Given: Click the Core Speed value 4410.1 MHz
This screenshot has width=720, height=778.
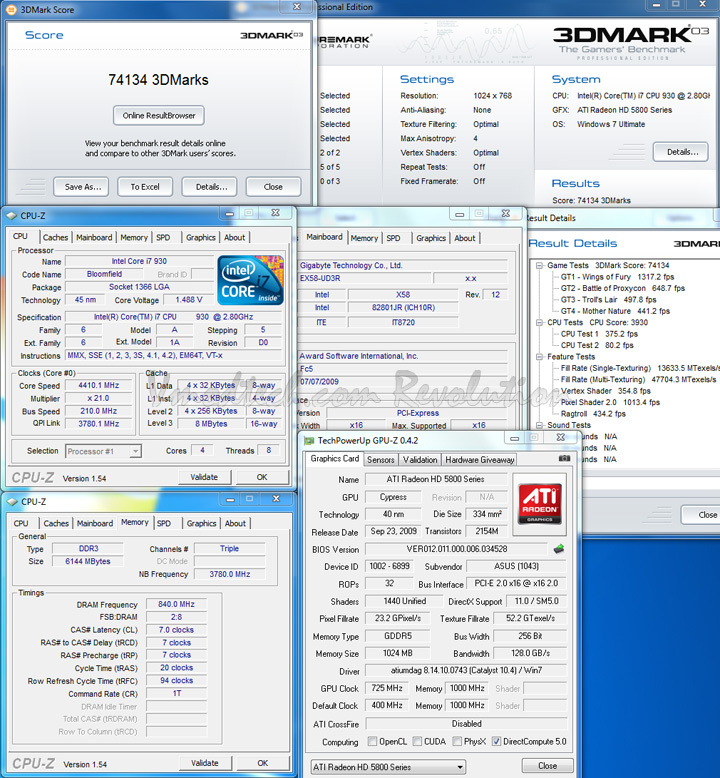Looking at the screenshot, I should coord(99,386).
